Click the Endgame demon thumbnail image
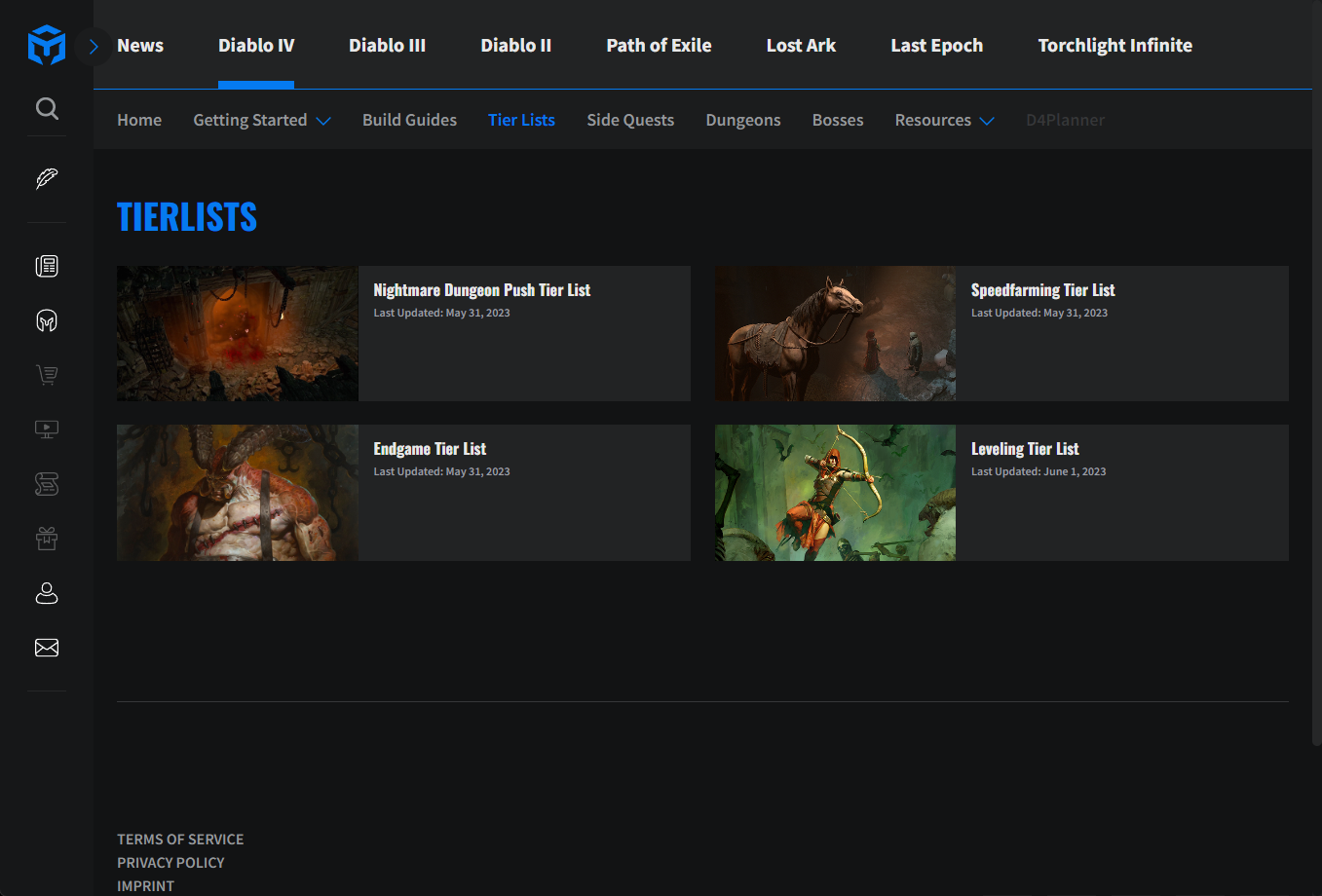Image resolution: width=1322 pixels, height=896 pixels. tap(238, 493)
